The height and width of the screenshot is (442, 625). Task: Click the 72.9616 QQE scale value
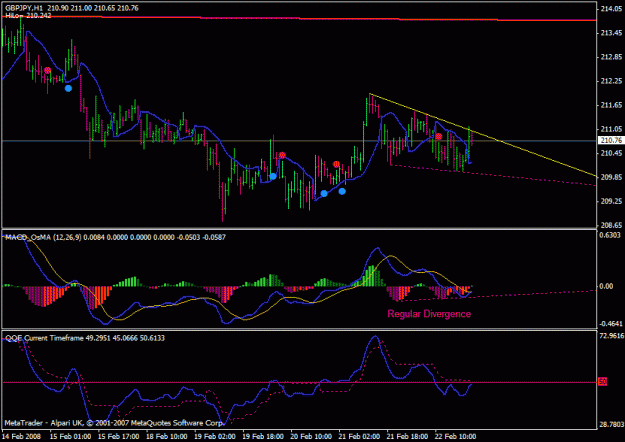[611, 336]
